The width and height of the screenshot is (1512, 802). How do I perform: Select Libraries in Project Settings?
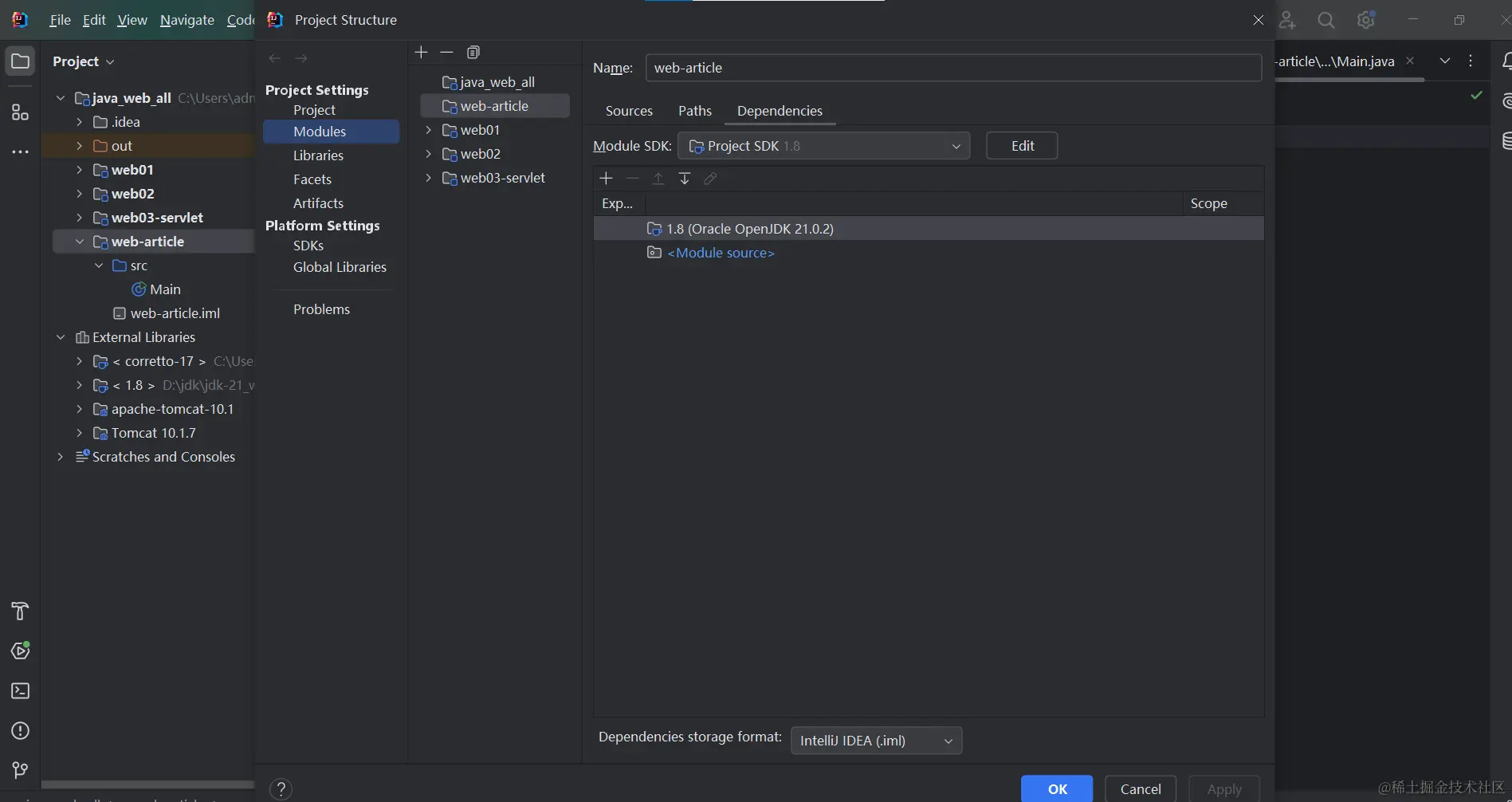coord(318,155)
